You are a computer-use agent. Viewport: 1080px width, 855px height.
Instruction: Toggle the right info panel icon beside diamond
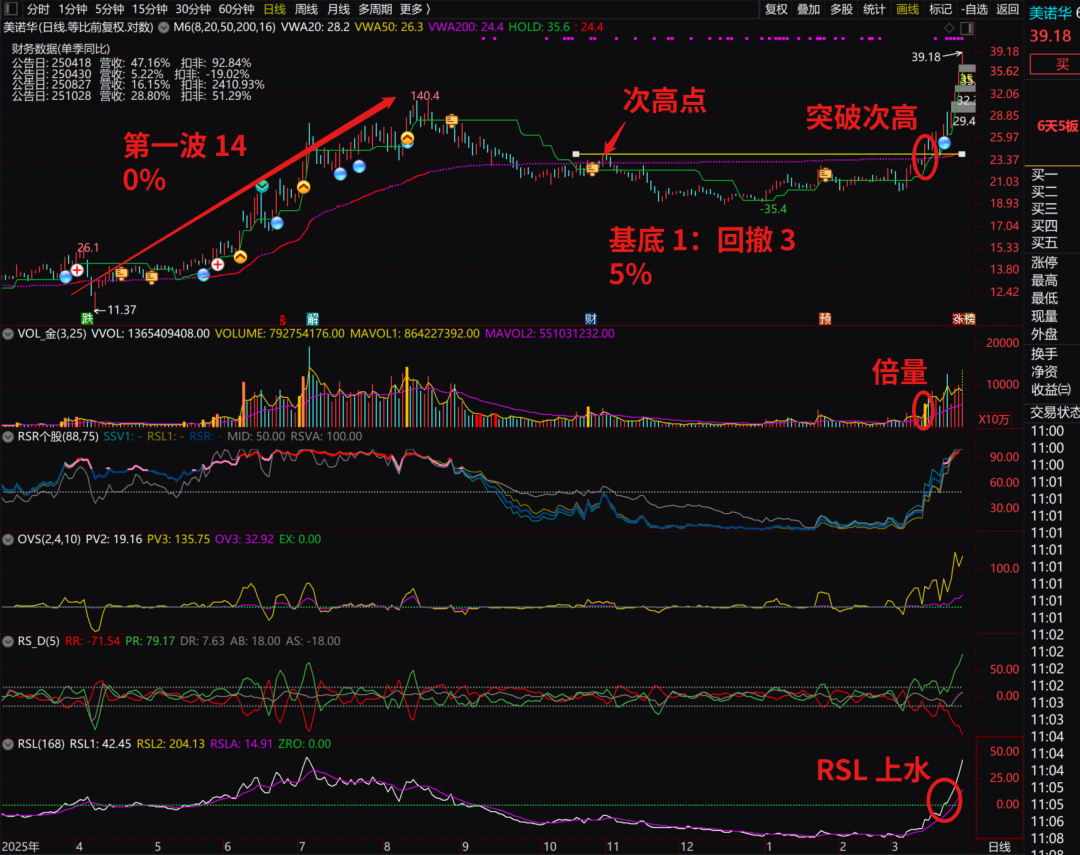967,28
